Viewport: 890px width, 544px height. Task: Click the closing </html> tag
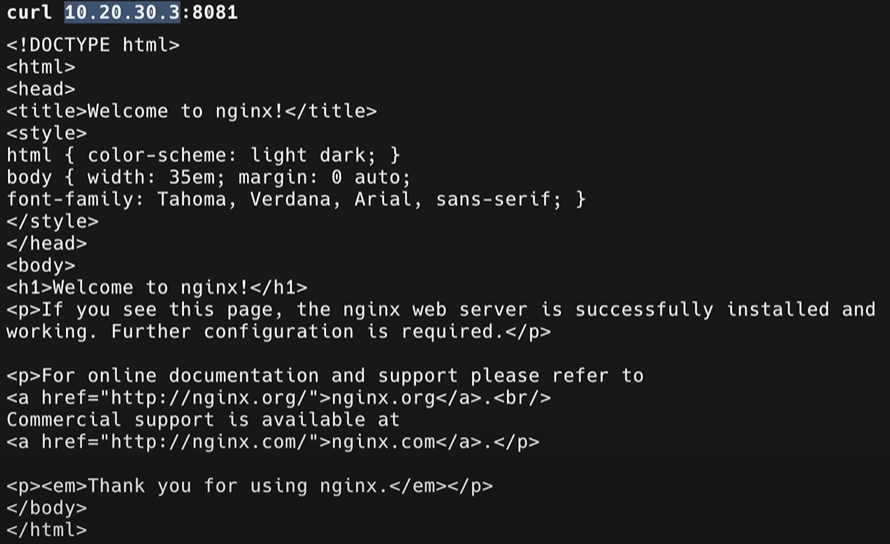pos(46,529)
